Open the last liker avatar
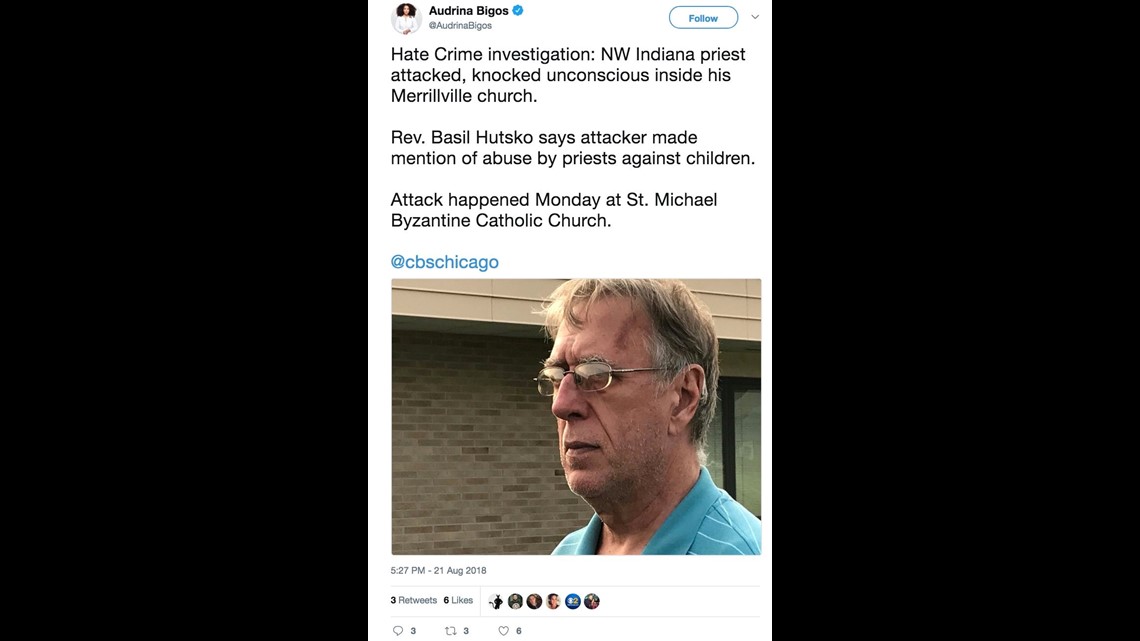The image size is (1140, 641). (x=592, y=601)
